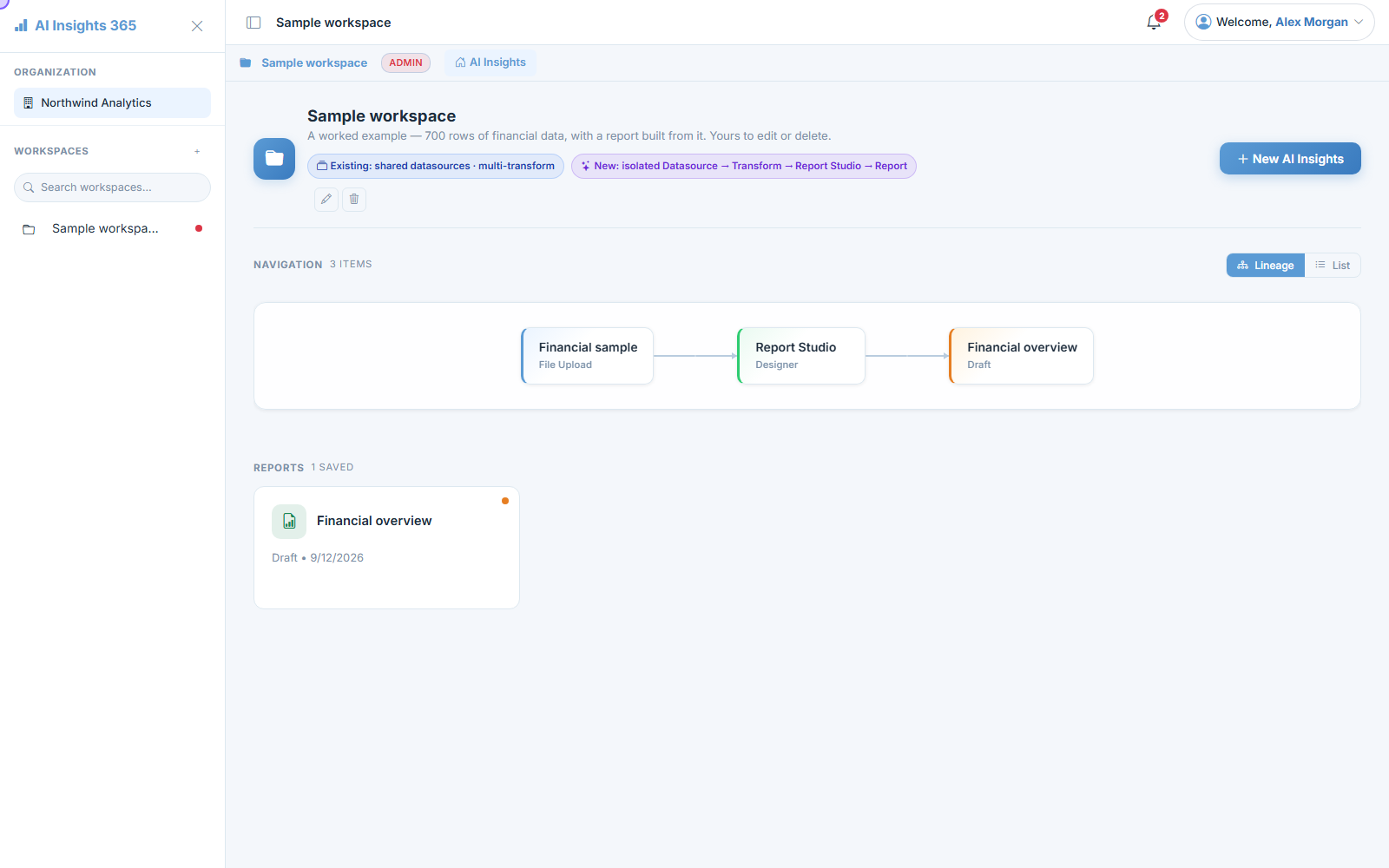This screenshot has height=868, width=1389.
Task: Click the New AI Insights button
Action: click(x=1290, y=159)
